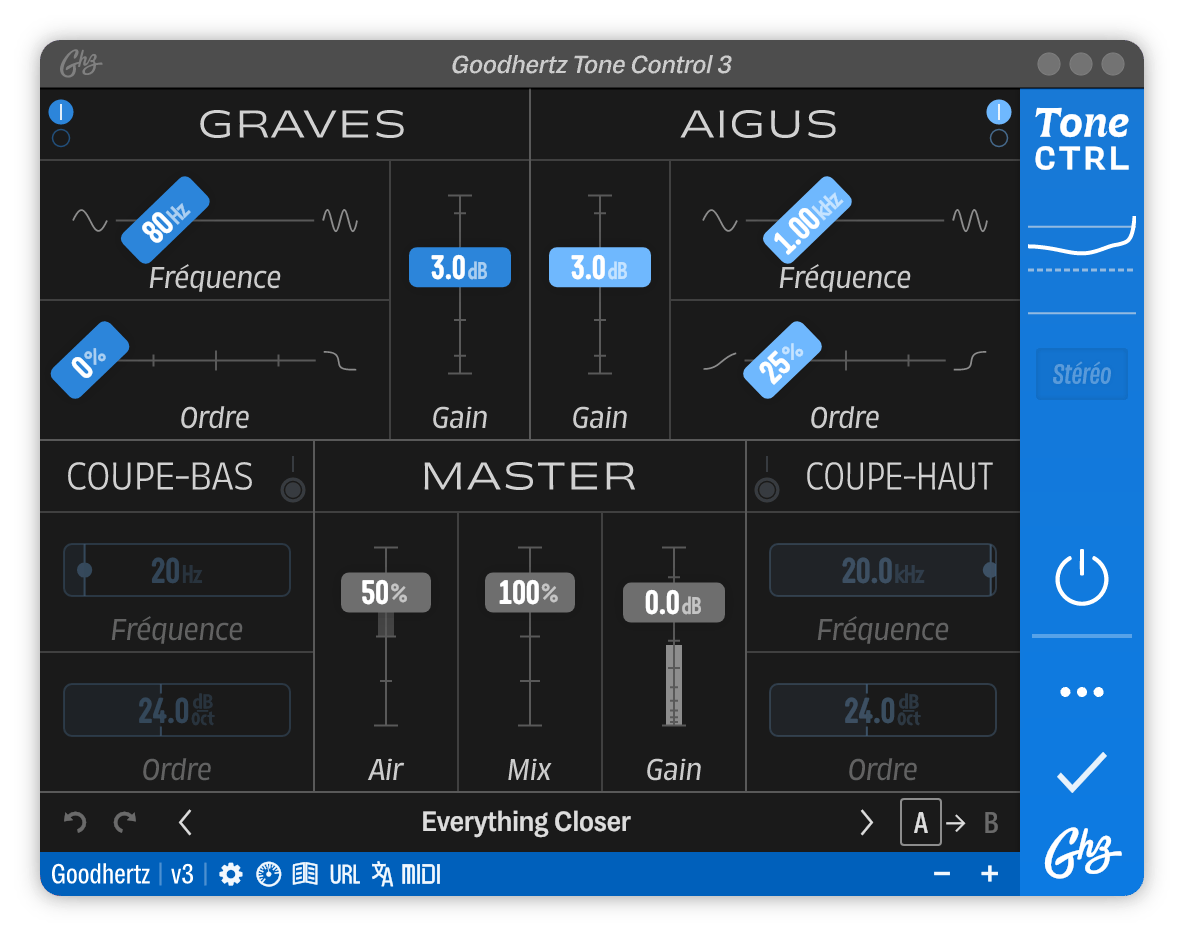Click the URL icon in the bottom bar
The image size is (1184, 936).
coord(344,873)
